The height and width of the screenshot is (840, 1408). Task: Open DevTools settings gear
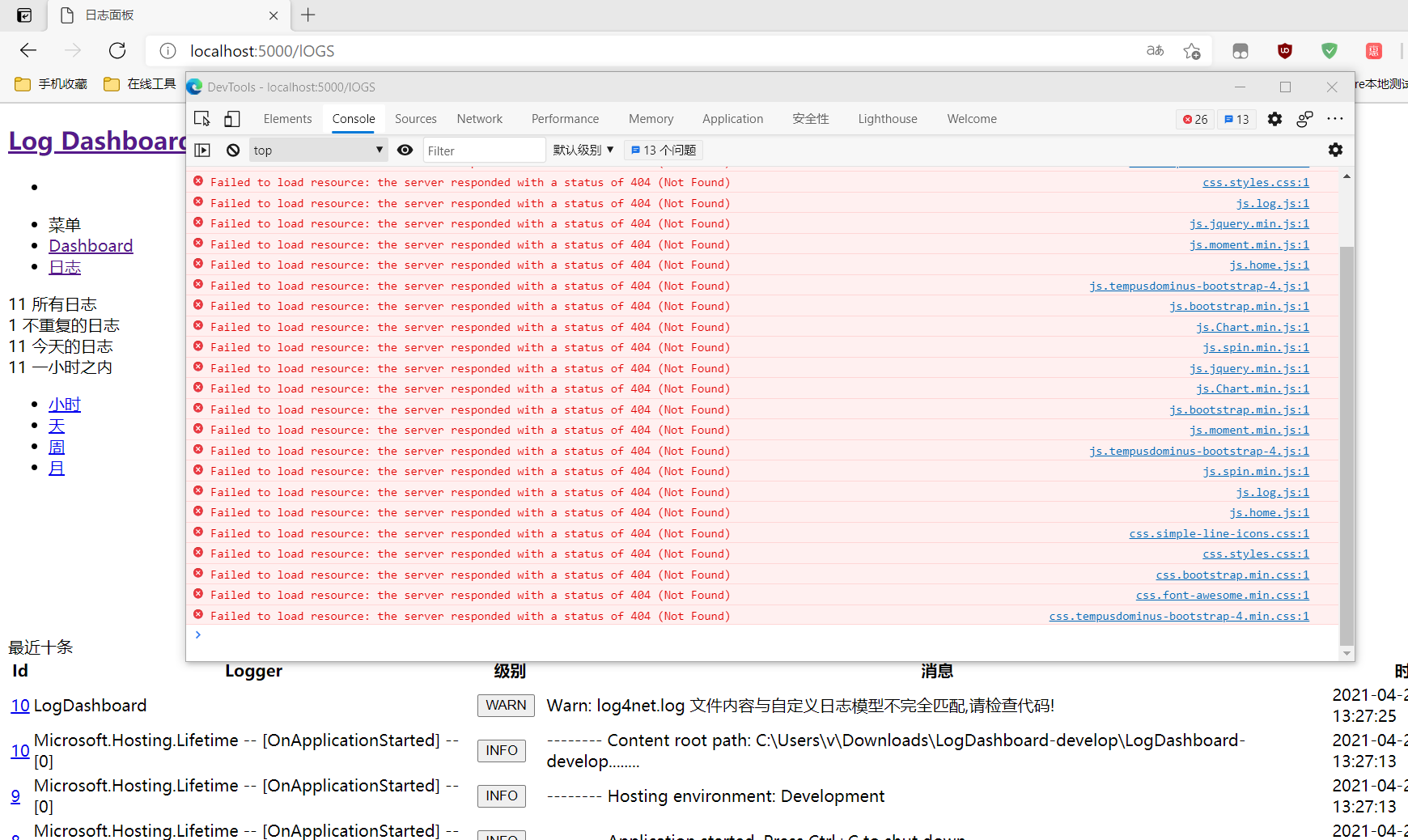tap(1274, 119)
